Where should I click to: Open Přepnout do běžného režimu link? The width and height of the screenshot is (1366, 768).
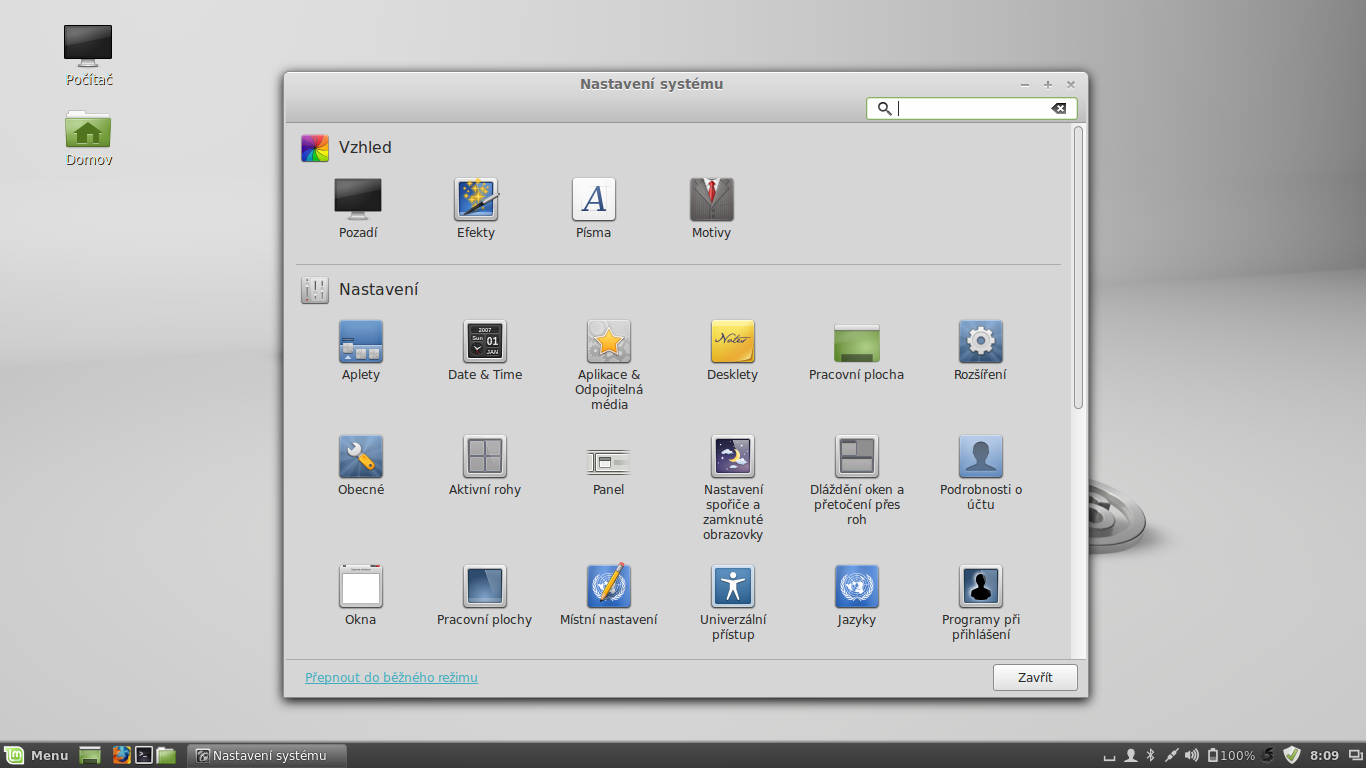click(391, 677)
